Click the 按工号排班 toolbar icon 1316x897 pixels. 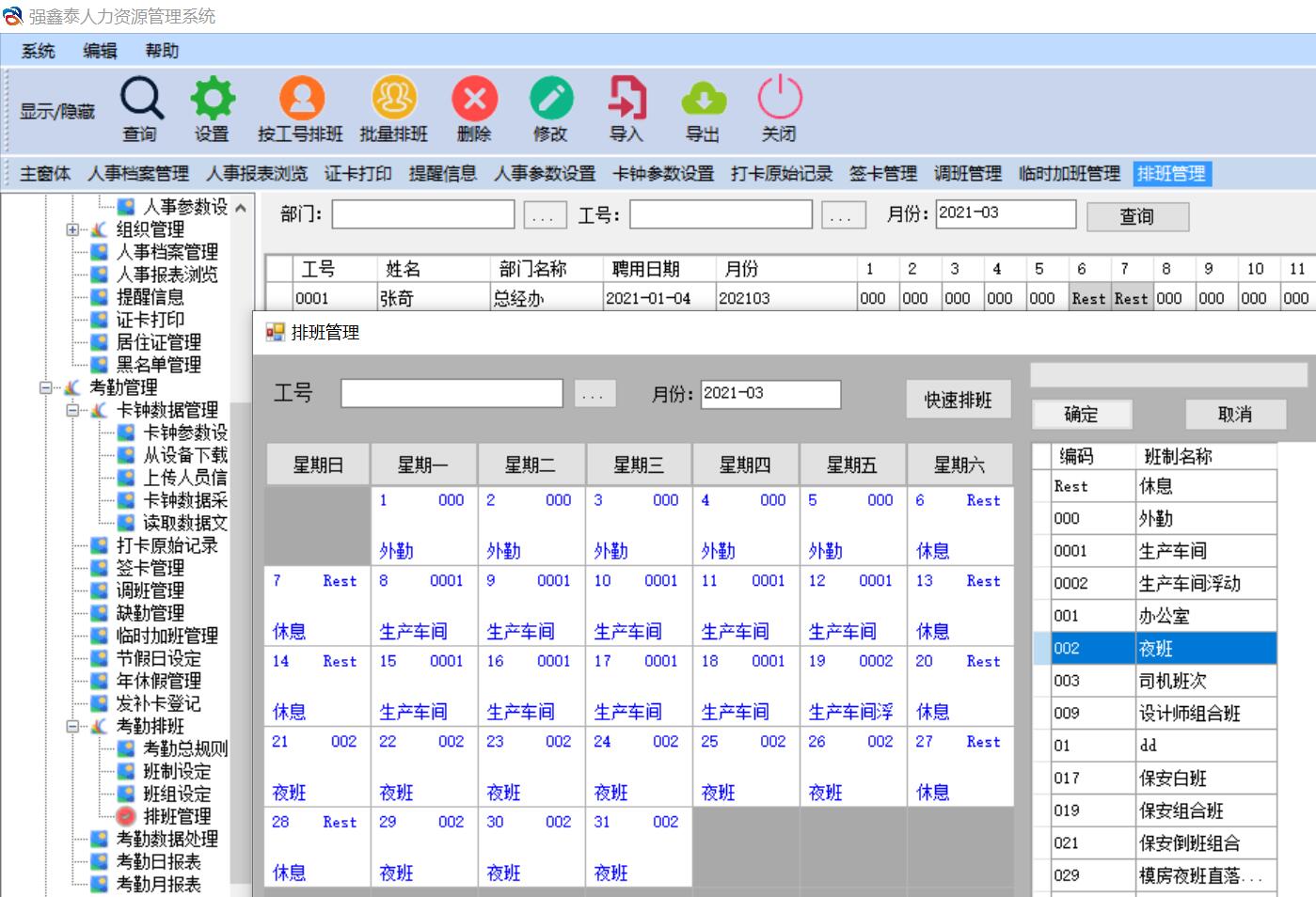tap(299, 98)
